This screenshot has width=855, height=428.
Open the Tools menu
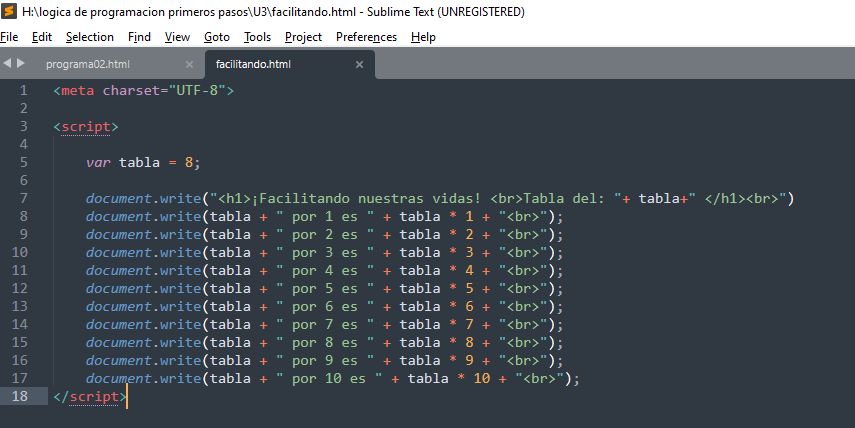pos(257,37)
